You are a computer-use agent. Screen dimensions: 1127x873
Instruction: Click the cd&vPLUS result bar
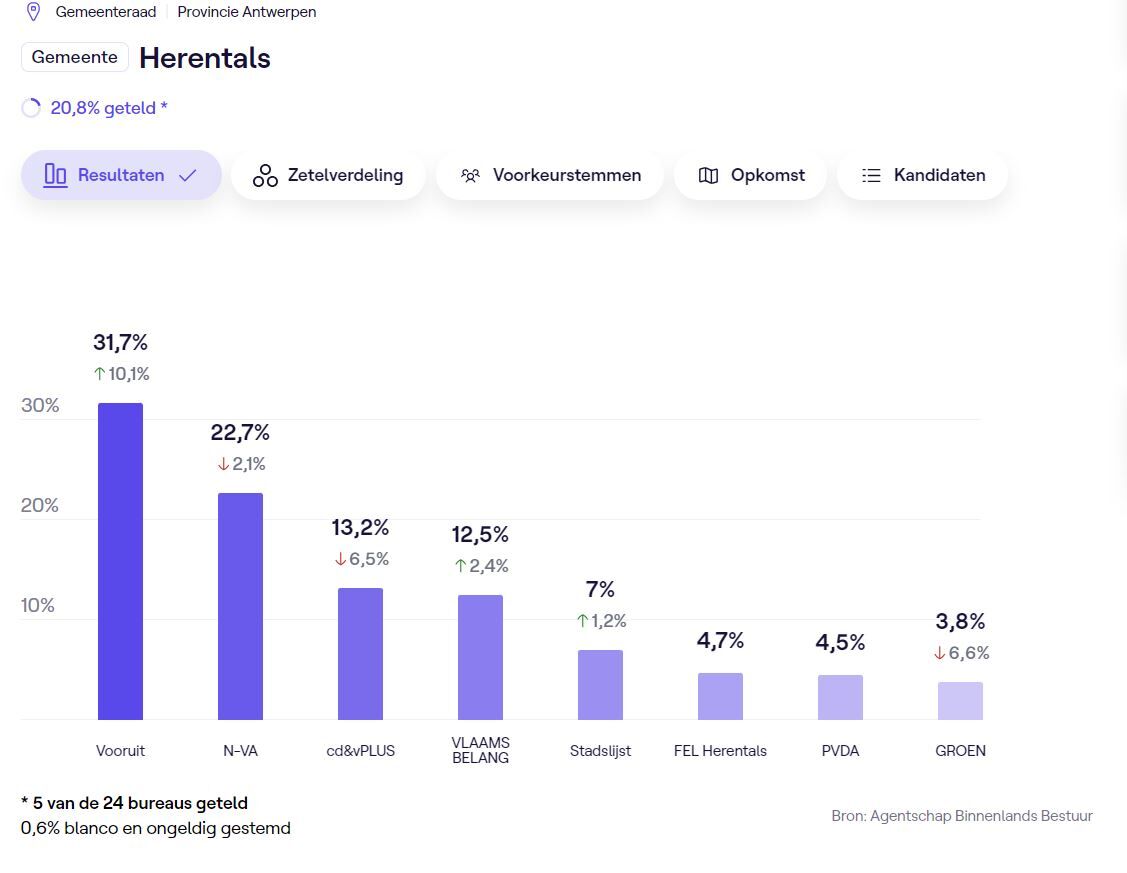(360, 653)
